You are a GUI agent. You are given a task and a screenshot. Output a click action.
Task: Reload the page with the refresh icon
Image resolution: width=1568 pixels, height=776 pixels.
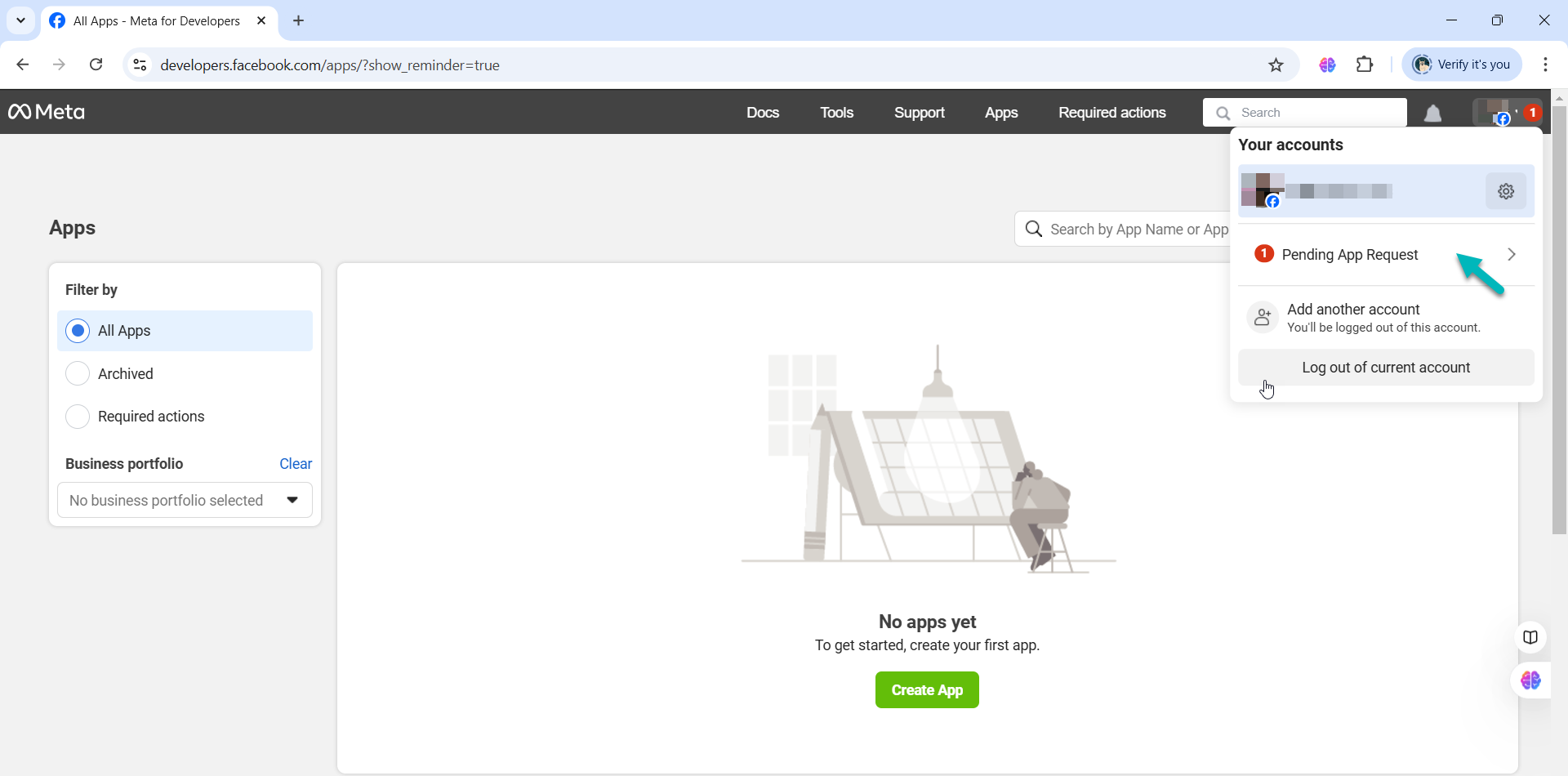click(96, 65)
